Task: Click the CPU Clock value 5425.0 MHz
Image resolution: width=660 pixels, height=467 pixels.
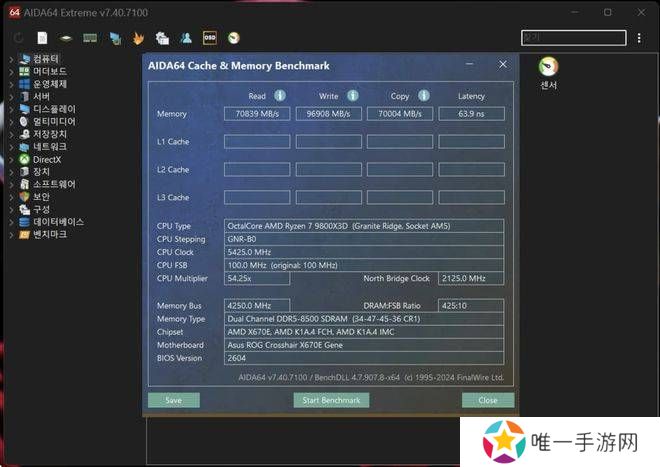Action: point(364,252)
